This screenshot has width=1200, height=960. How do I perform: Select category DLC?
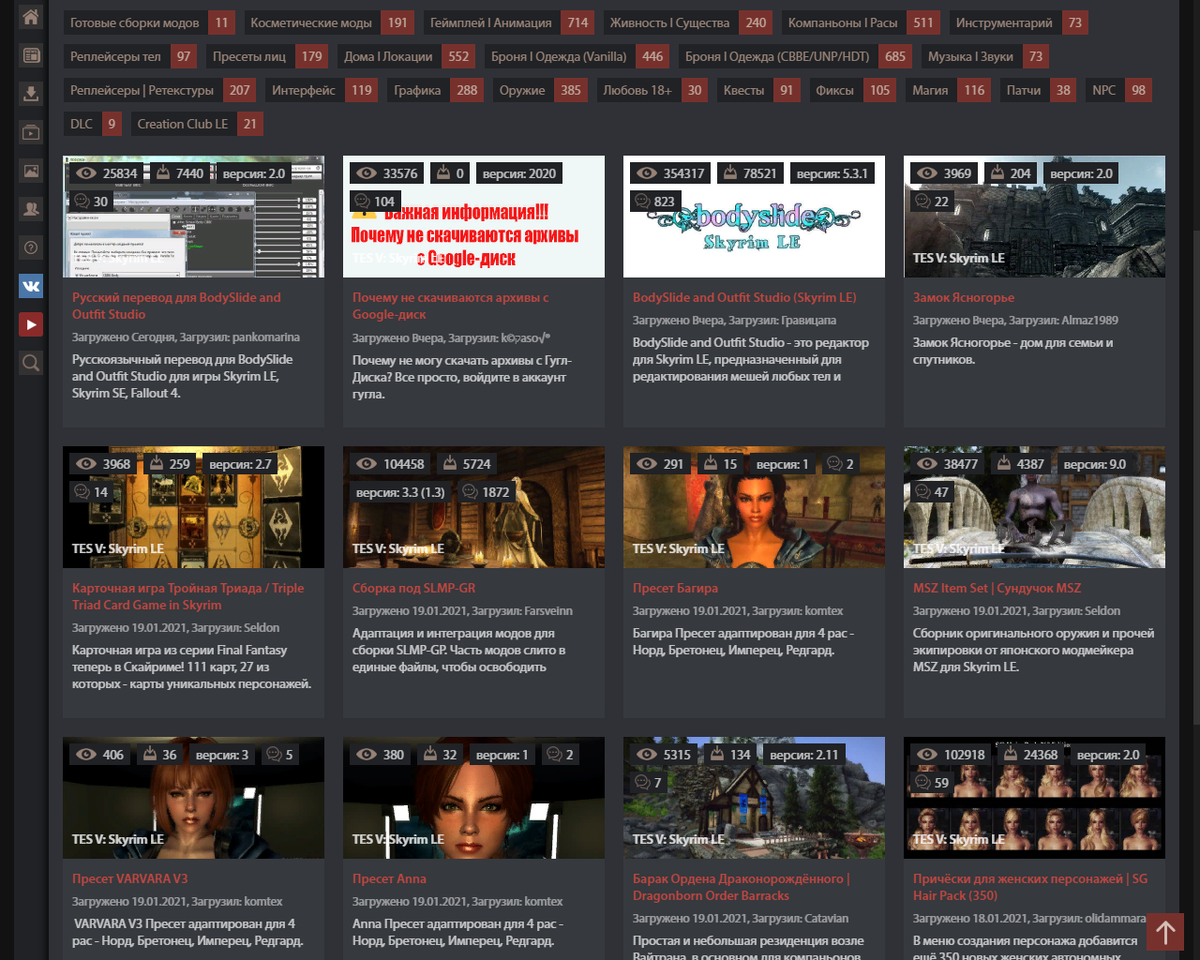coord(92,125)
